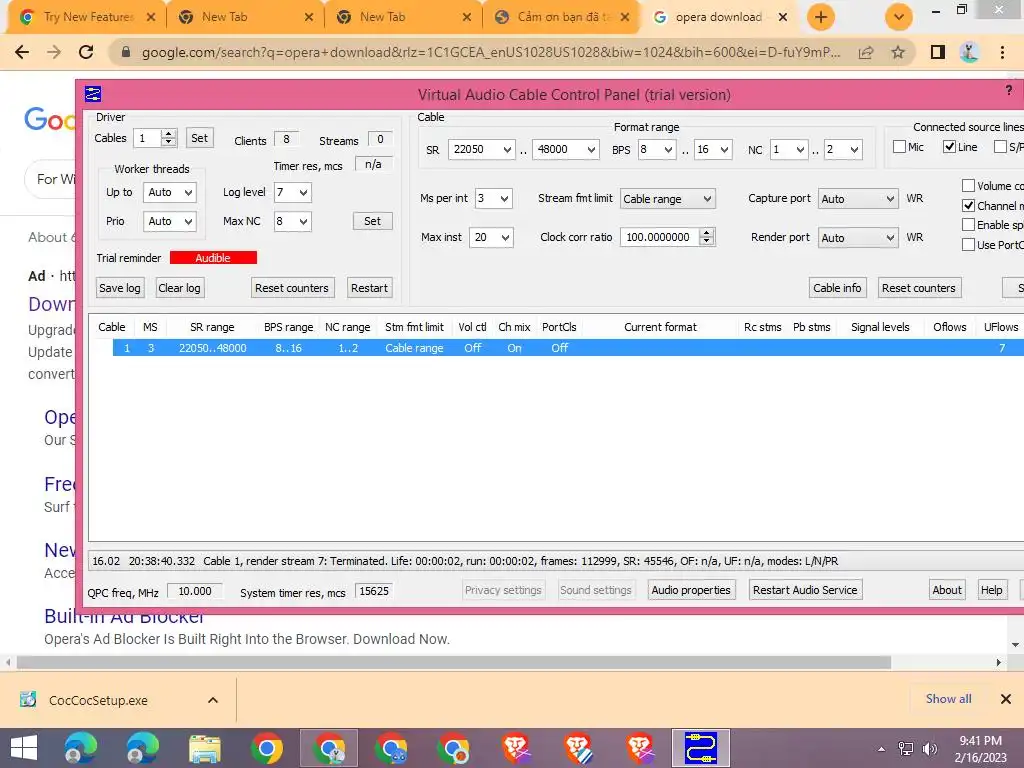This screenshot has width=1024, height=768.
Task: Open Windows Start menu
Action: click(x=24, y=748)
